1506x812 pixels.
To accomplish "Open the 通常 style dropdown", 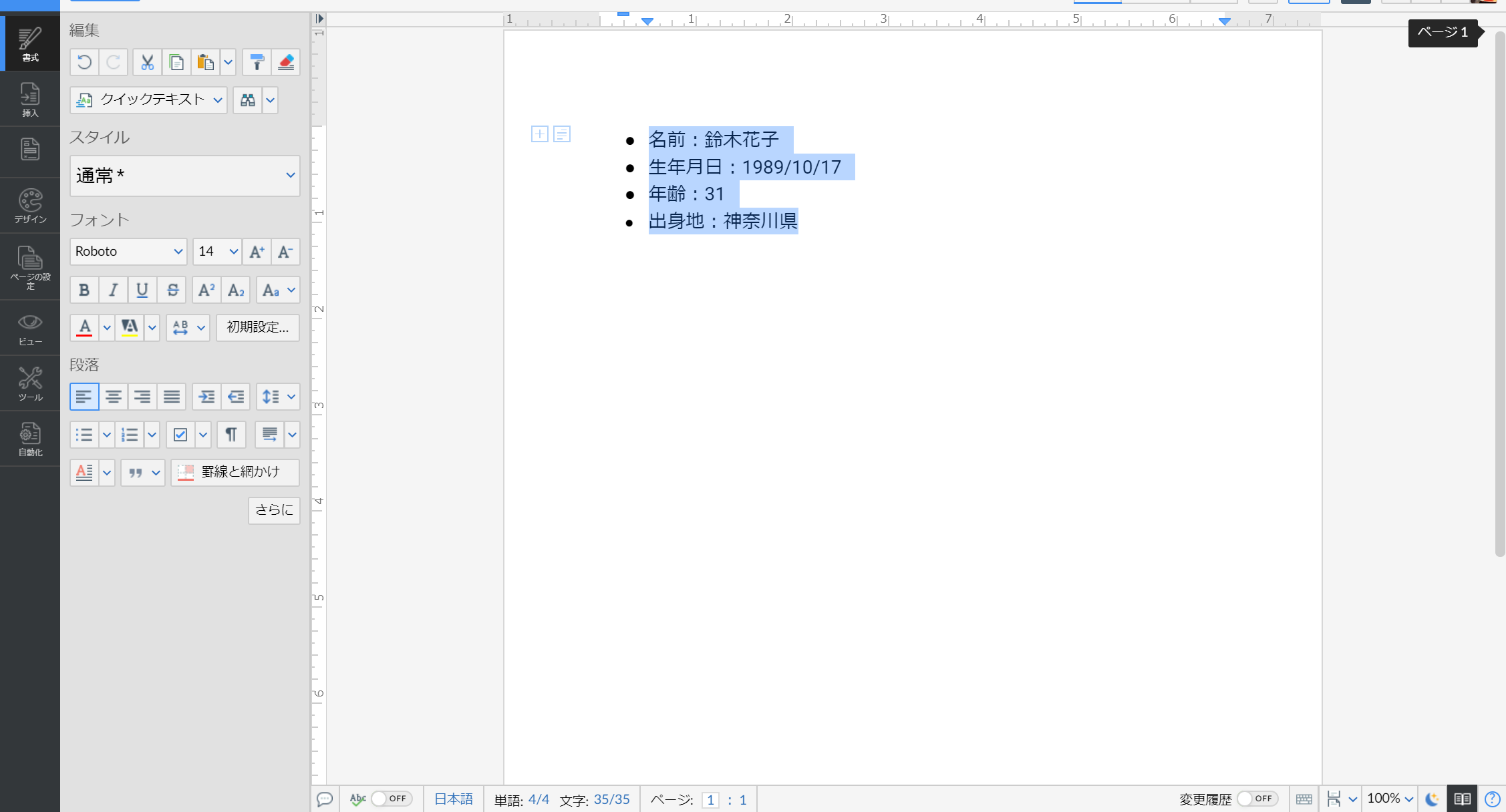I will 185,176.
